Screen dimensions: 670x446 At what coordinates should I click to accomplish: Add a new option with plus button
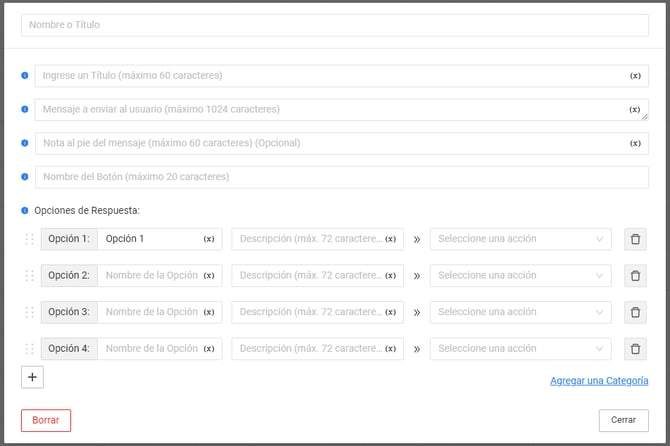click(x=32, y=378)
